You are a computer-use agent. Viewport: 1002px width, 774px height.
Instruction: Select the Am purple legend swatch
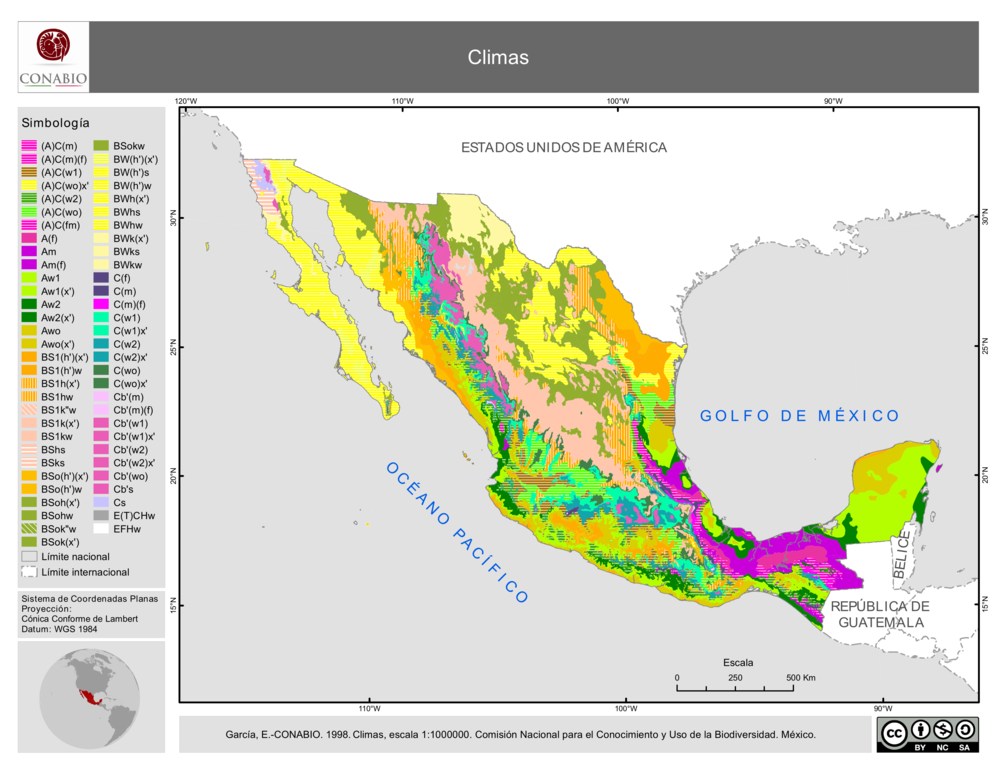[x=29, y=252]
